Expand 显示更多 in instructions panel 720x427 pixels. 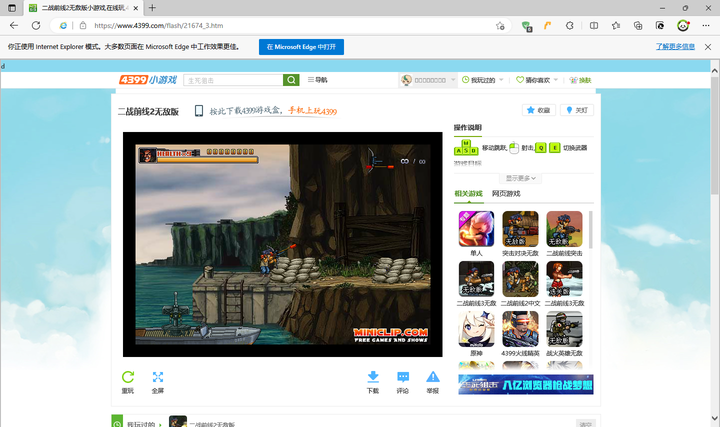(521, 178)
